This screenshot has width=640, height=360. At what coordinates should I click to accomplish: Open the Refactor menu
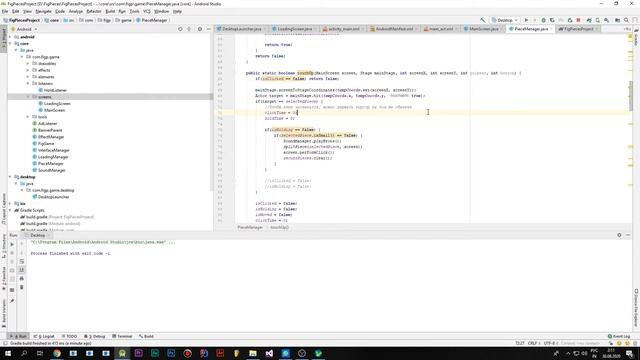pyautogui.click(x=94, y=11)
